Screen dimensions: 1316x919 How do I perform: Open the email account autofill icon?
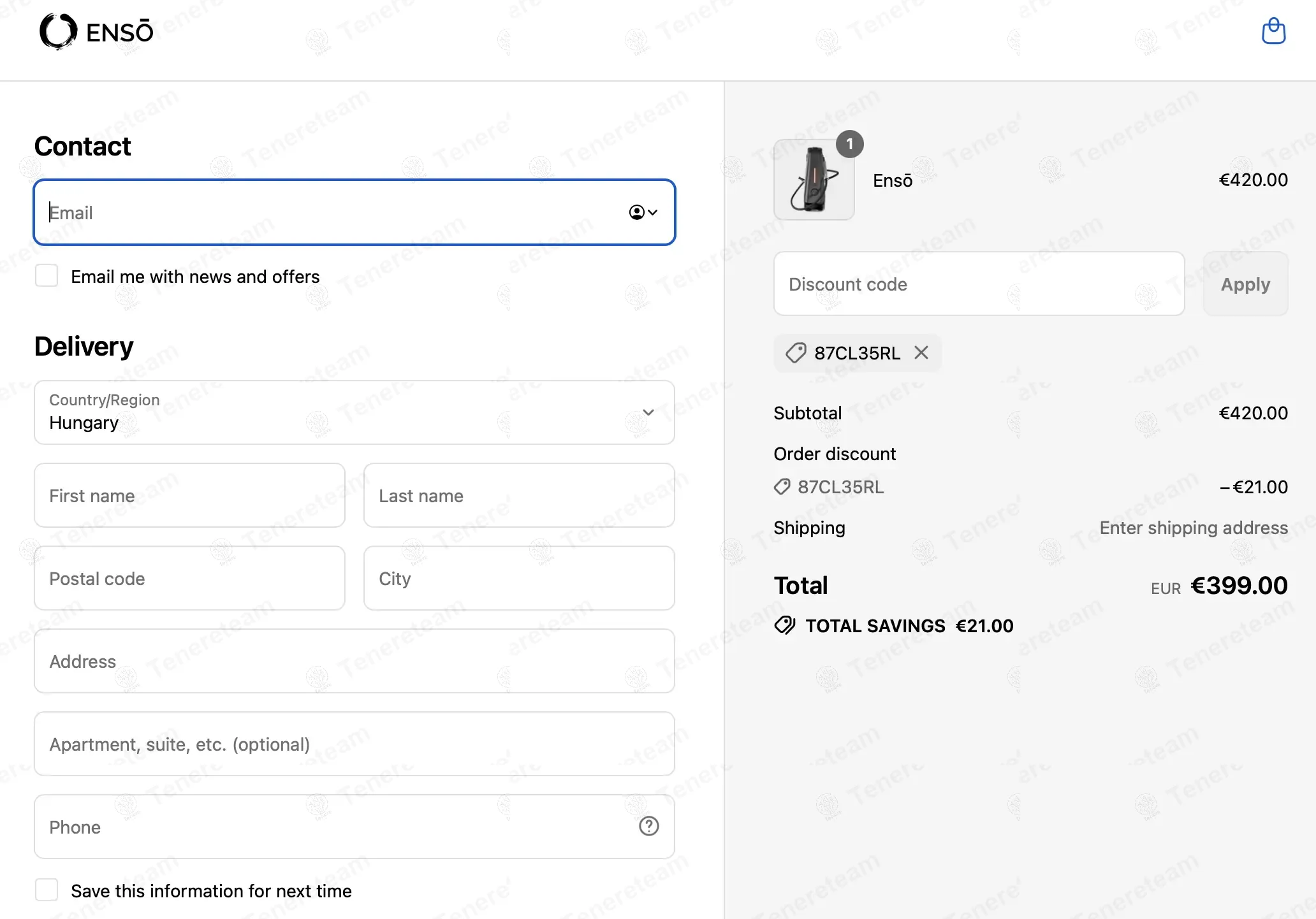pyautogui.click(x=643, y=212)
